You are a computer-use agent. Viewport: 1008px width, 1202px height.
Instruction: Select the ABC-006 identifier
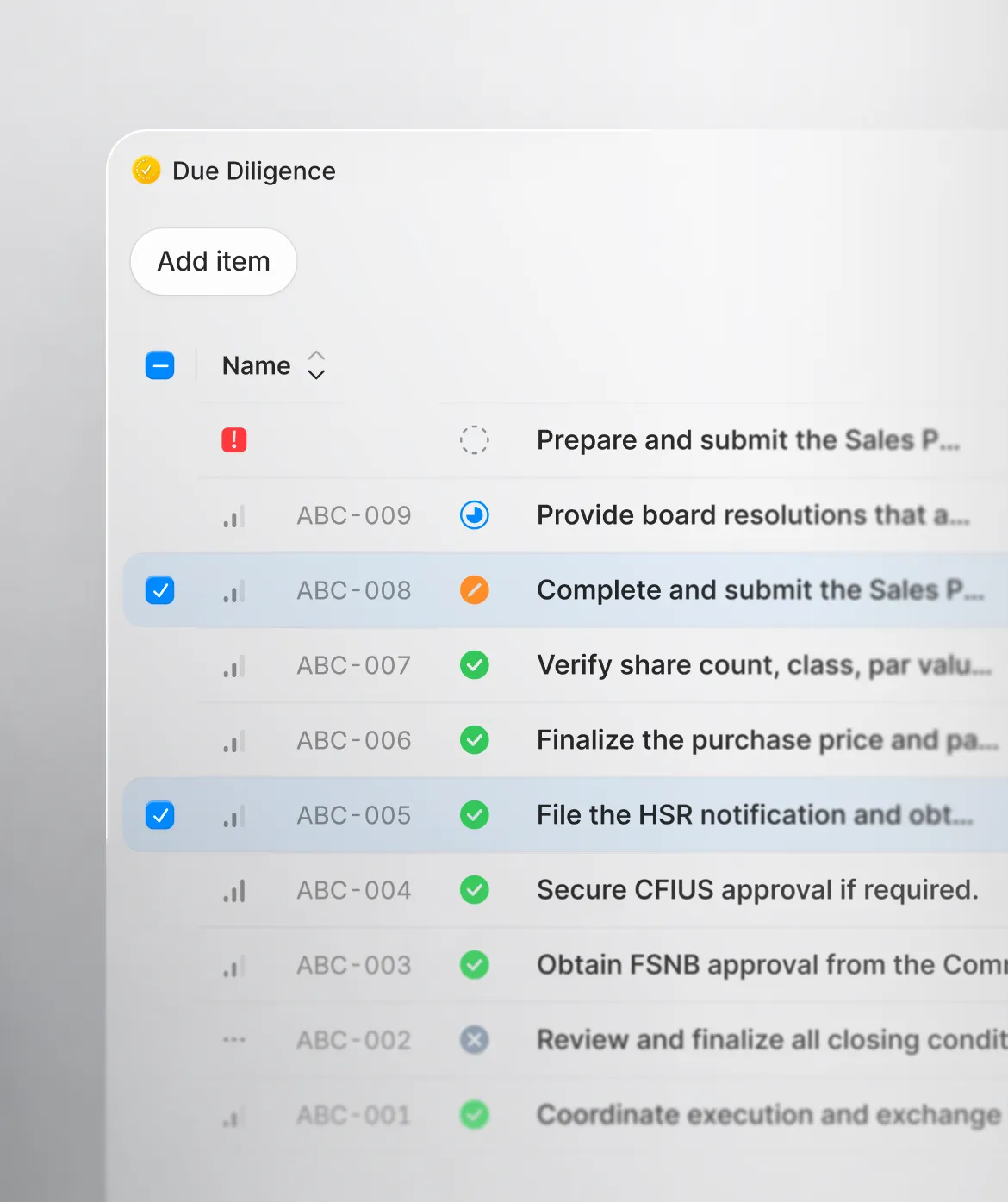354,740
